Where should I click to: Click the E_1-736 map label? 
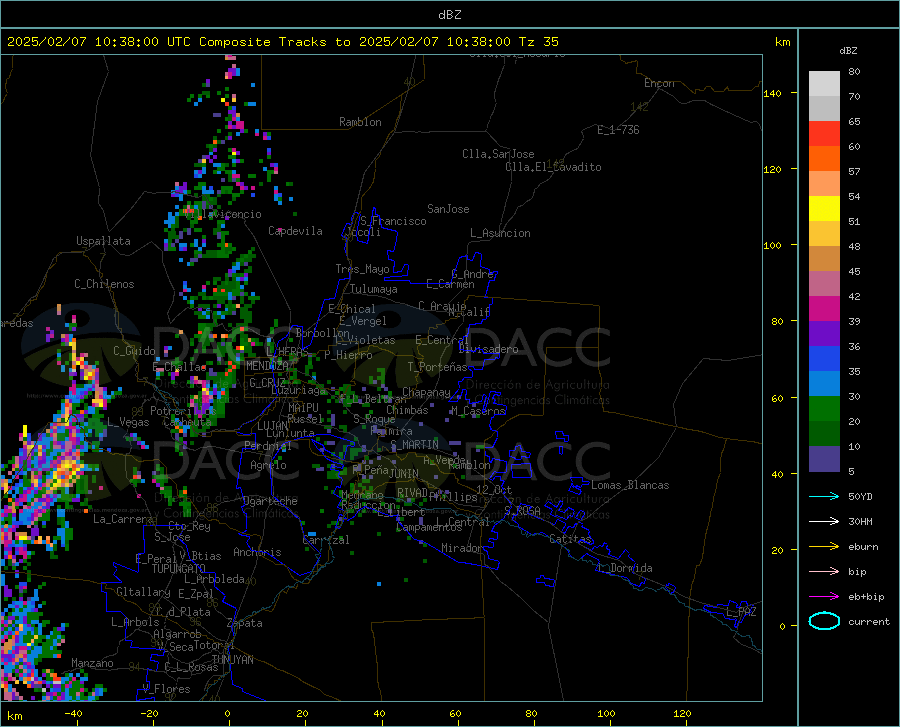click(618, 130)
